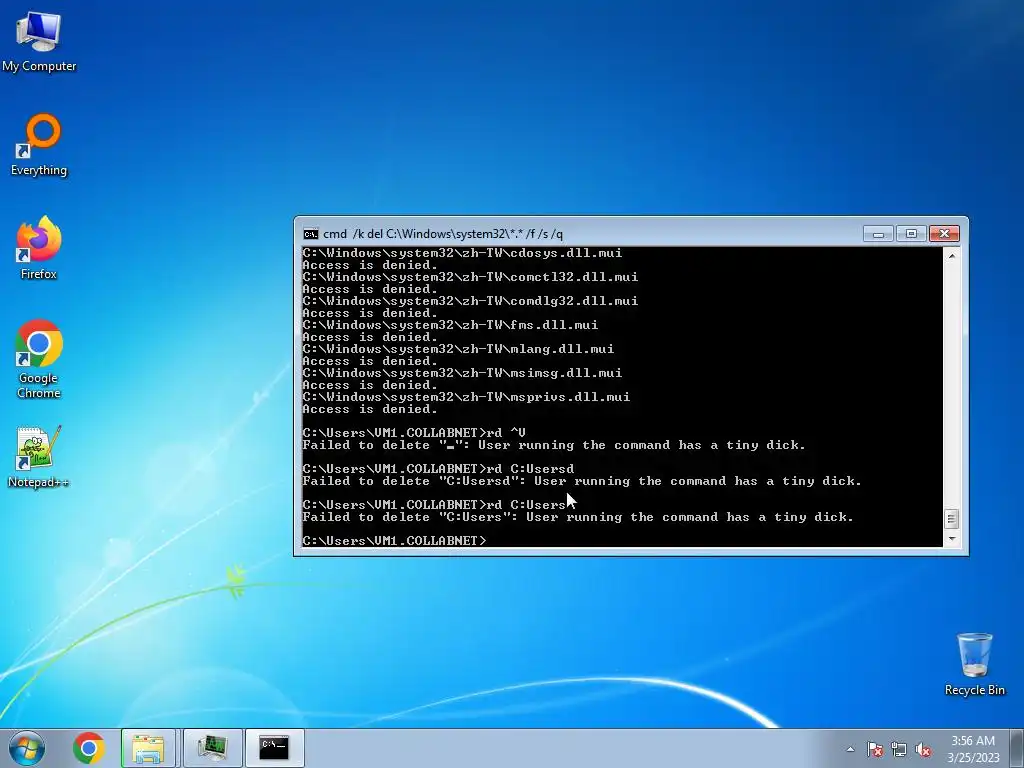
Task: Click the cmd title bar text
Action: coord(443,234)
